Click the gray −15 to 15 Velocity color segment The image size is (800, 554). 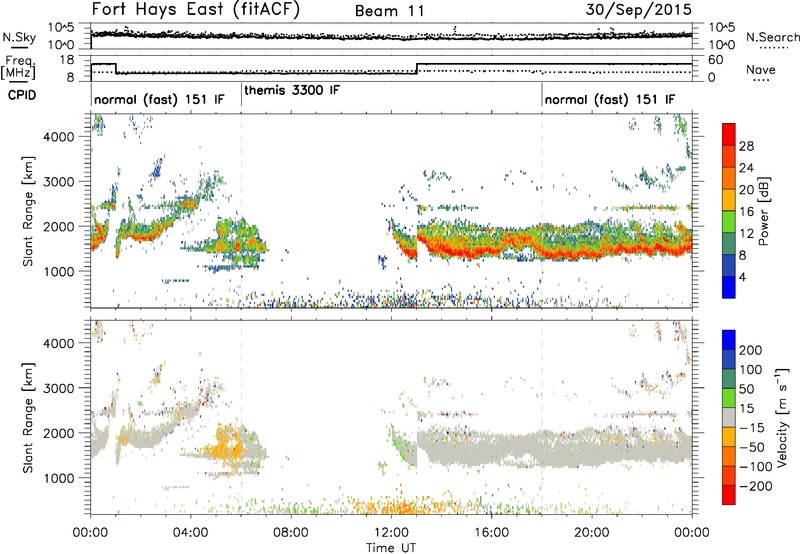[x=729, y=417]
